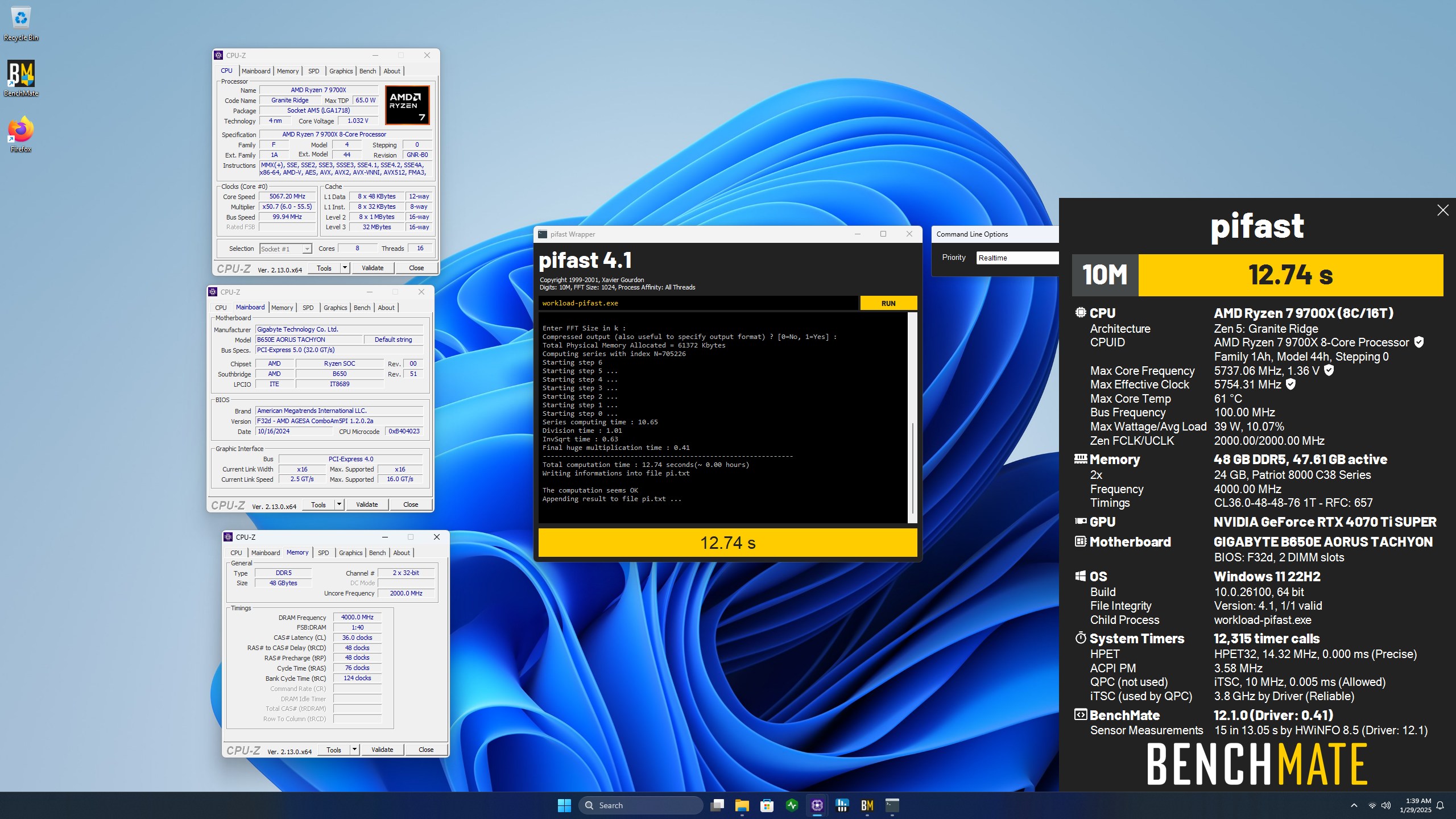The width and height of the screenshot is (1456, 819).
Task: Open the Priority Realtime dropdown
Action: click(x=1017, y=258)
